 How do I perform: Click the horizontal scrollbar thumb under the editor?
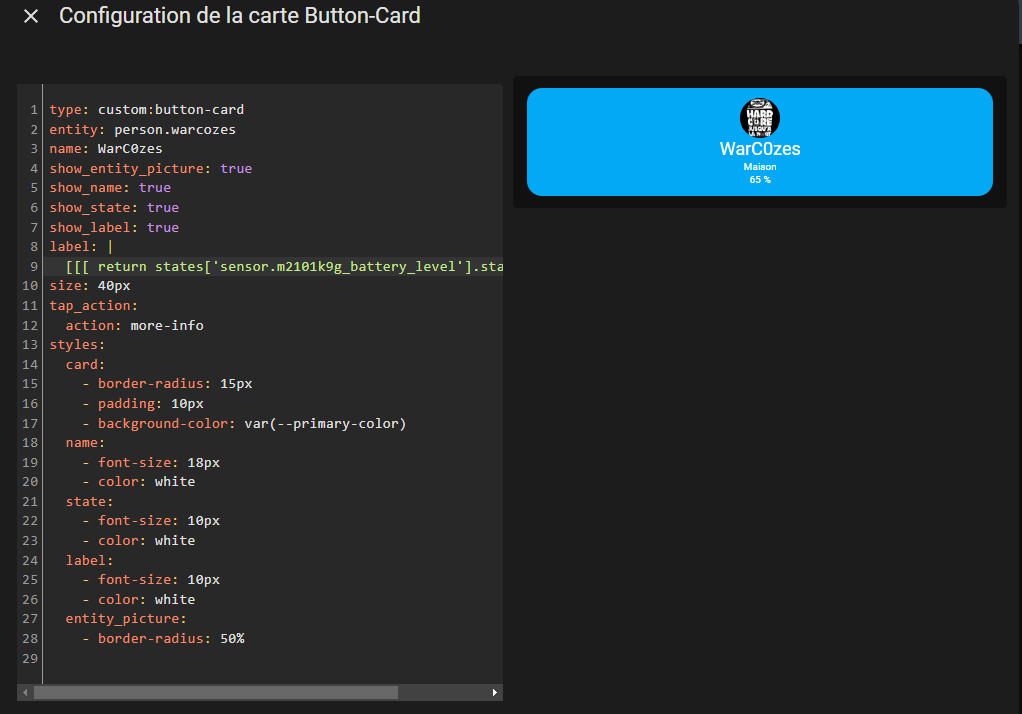(215, 692)
